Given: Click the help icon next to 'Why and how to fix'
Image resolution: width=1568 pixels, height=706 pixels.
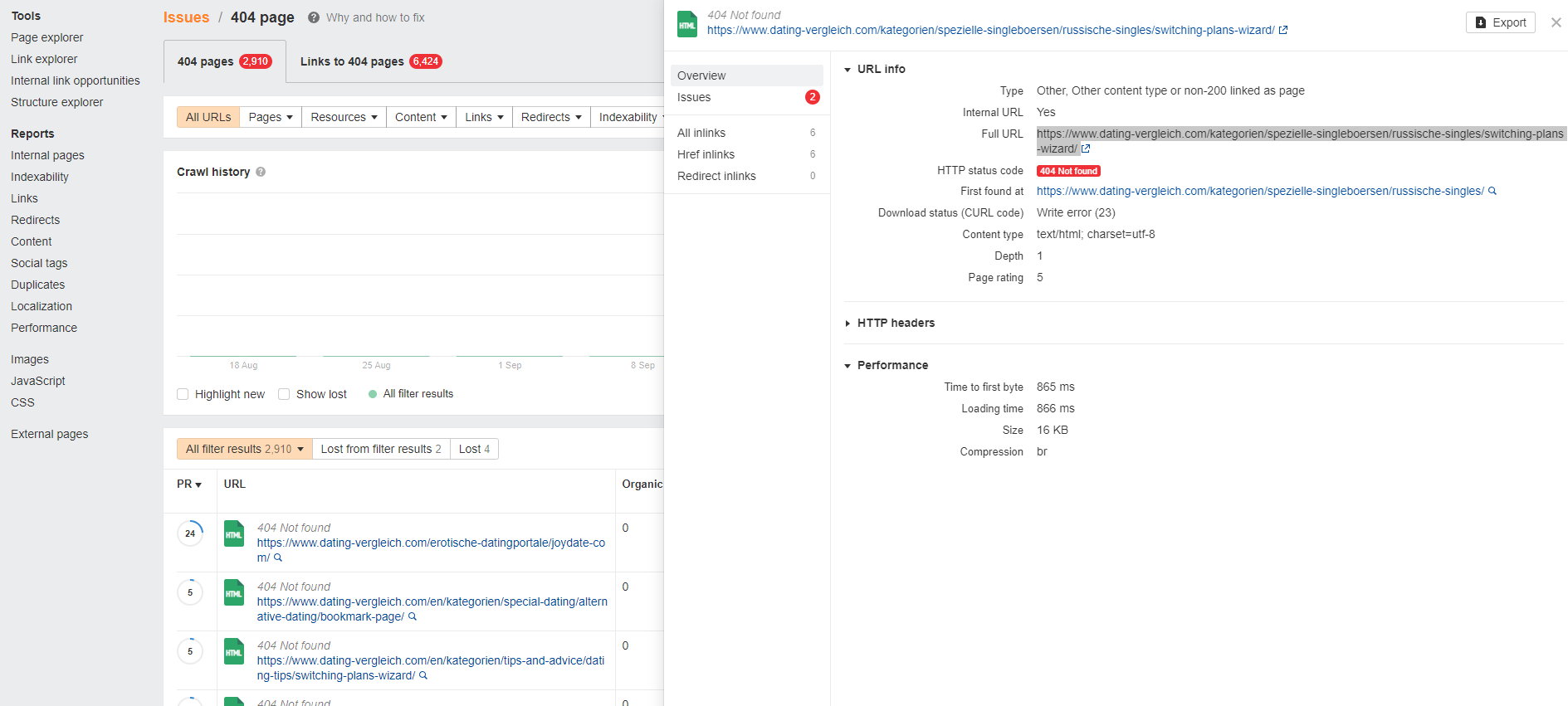Looking at the screenshot, I should coord(314,17).
